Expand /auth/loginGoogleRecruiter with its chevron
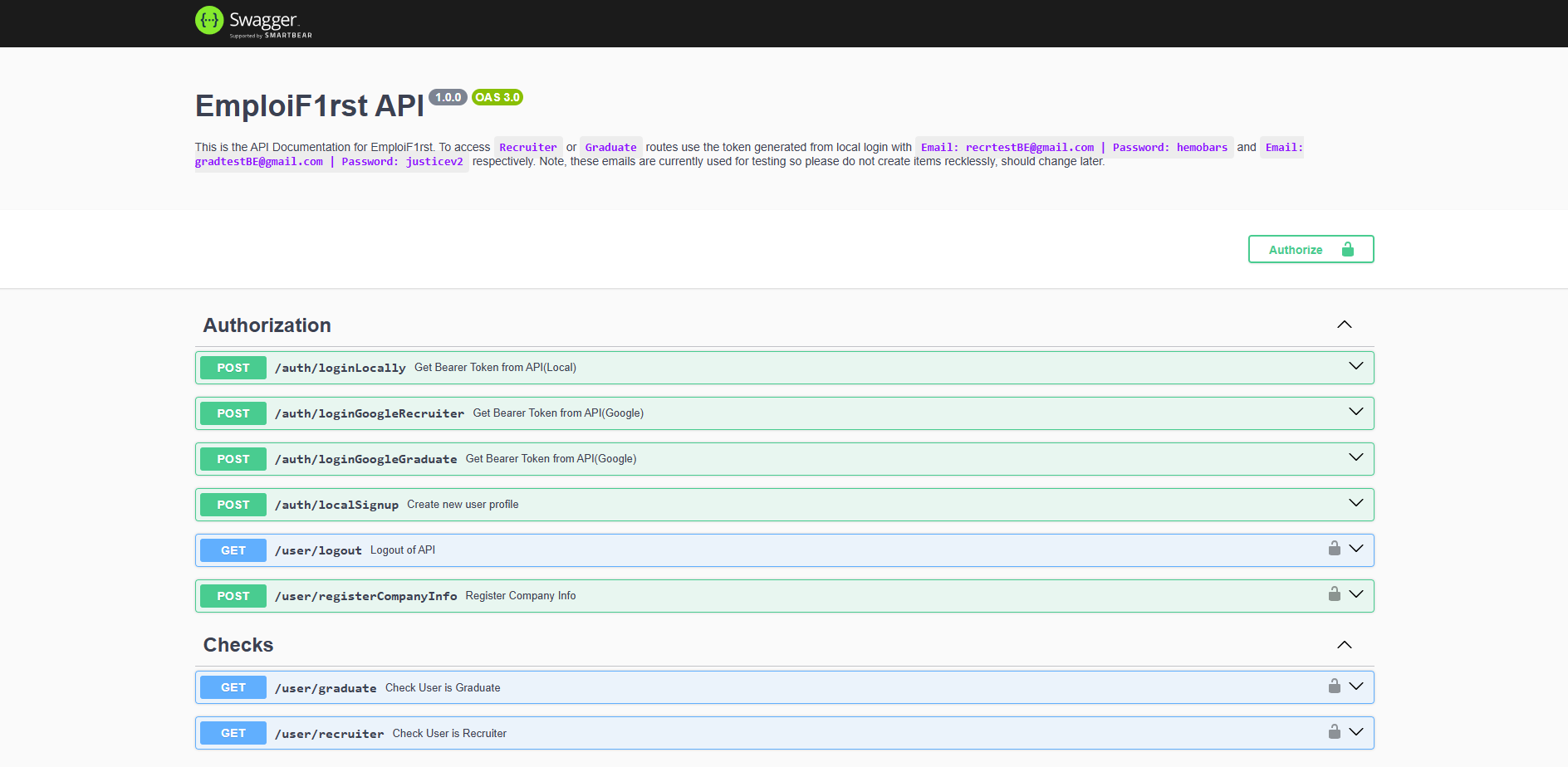The height and width of the screenshot is (767, 1568). [x=1355, y=413]
